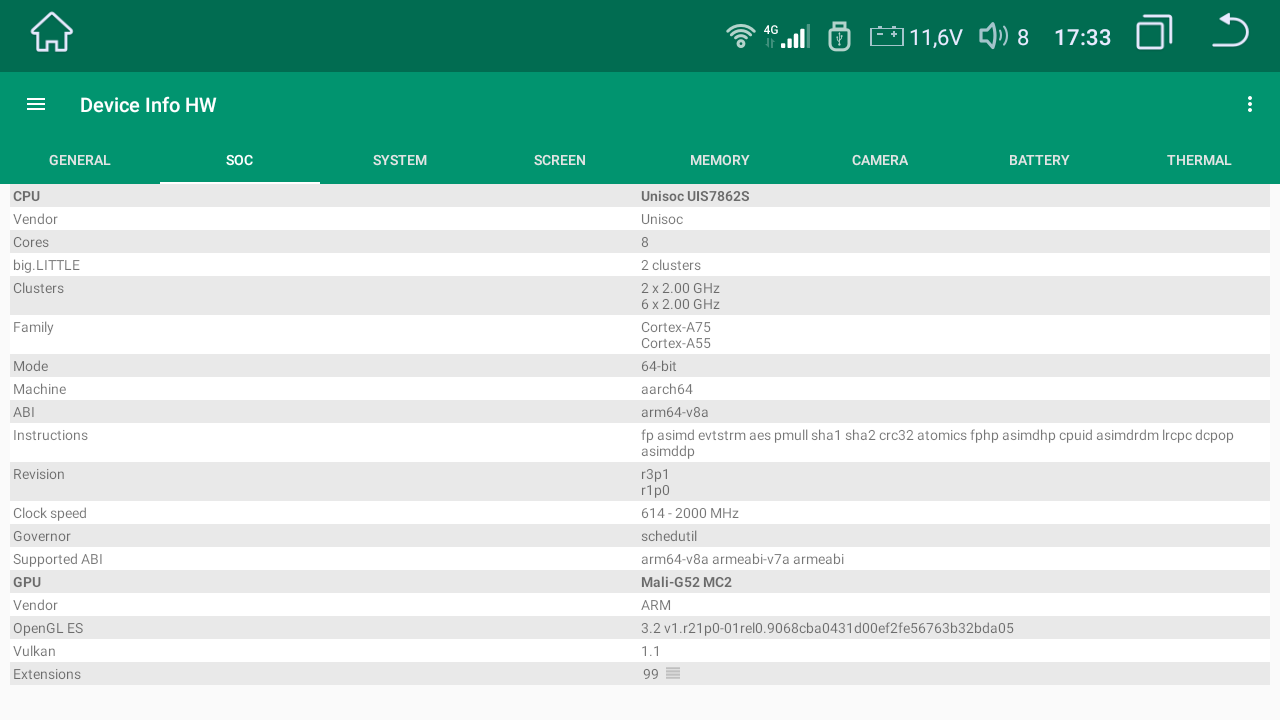
Task: Select the 6 x 2.00 GHz value
Action: 680,304
